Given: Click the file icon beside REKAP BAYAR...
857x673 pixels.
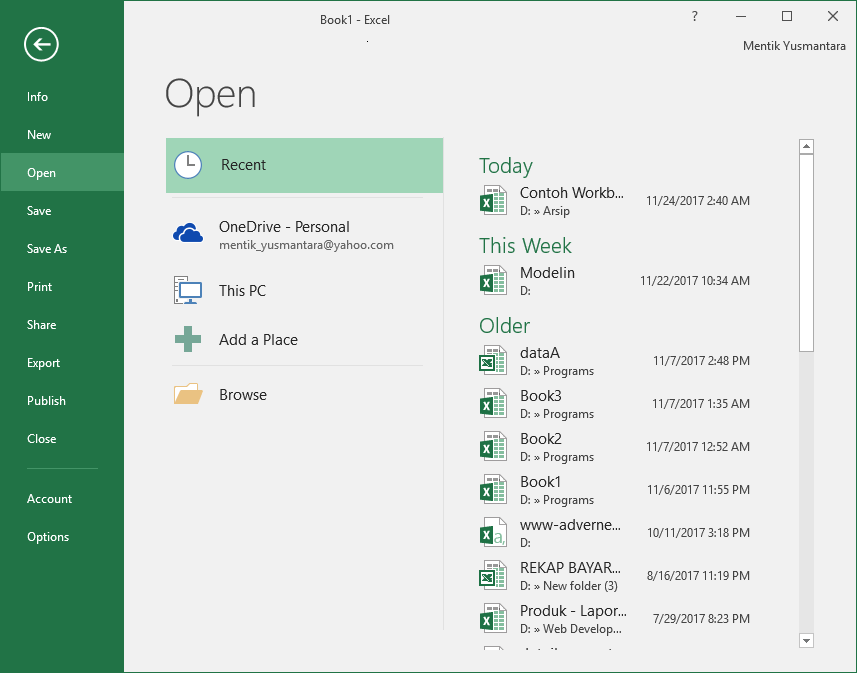Looking at the screenshot, I should [x=493, y=575].
